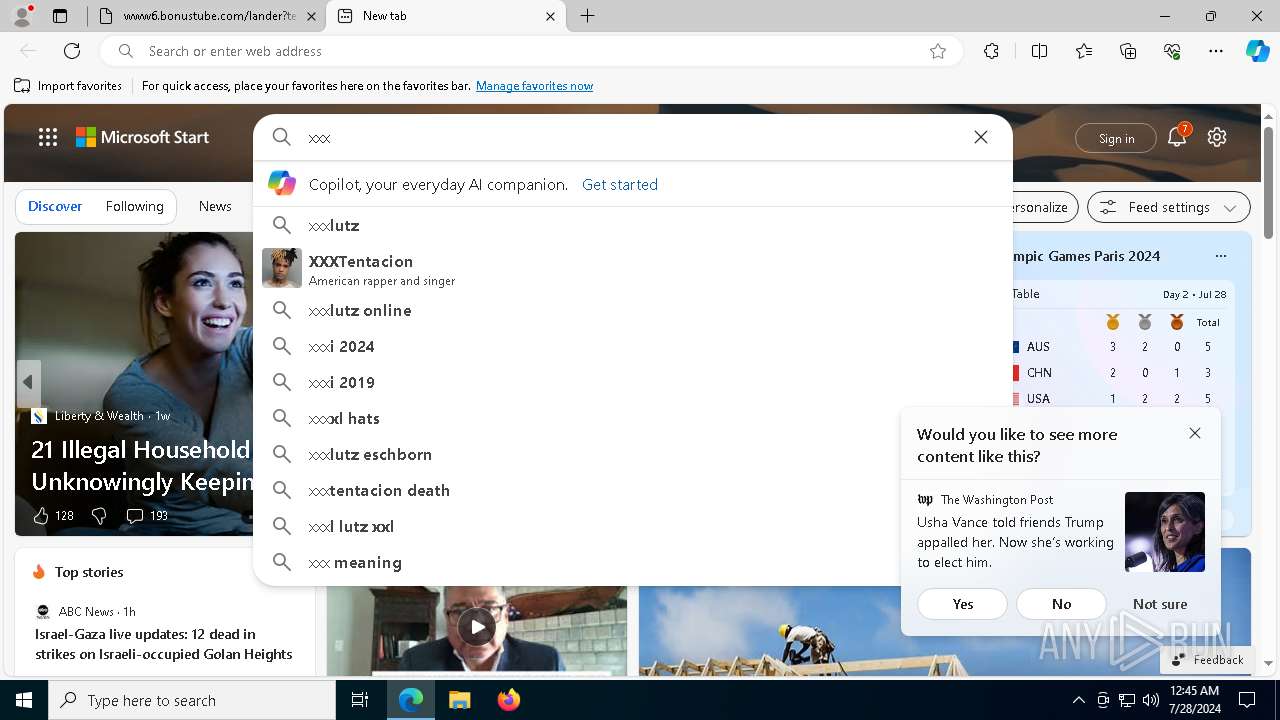Open the Manage favorites now link

coord(534,86)
